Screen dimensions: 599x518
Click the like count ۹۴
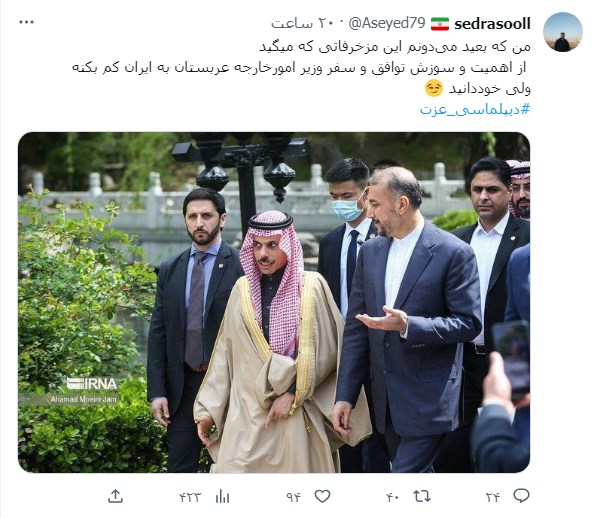point(293,497)
